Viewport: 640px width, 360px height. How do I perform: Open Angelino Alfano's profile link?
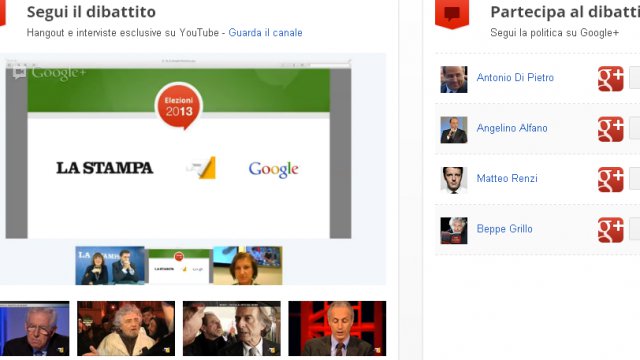point(512,128)
